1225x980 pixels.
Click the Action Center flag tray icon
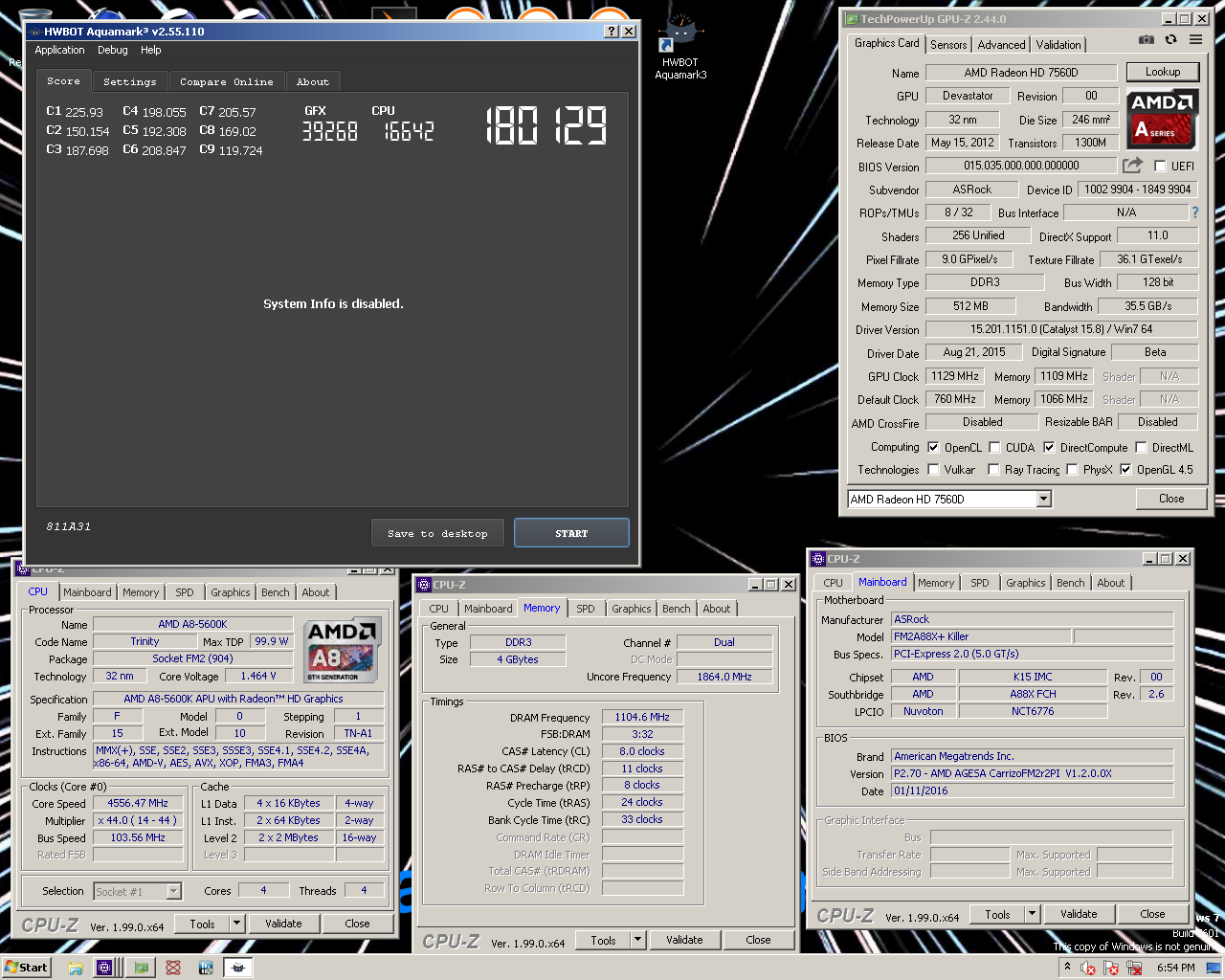[x=1111, y=968]
